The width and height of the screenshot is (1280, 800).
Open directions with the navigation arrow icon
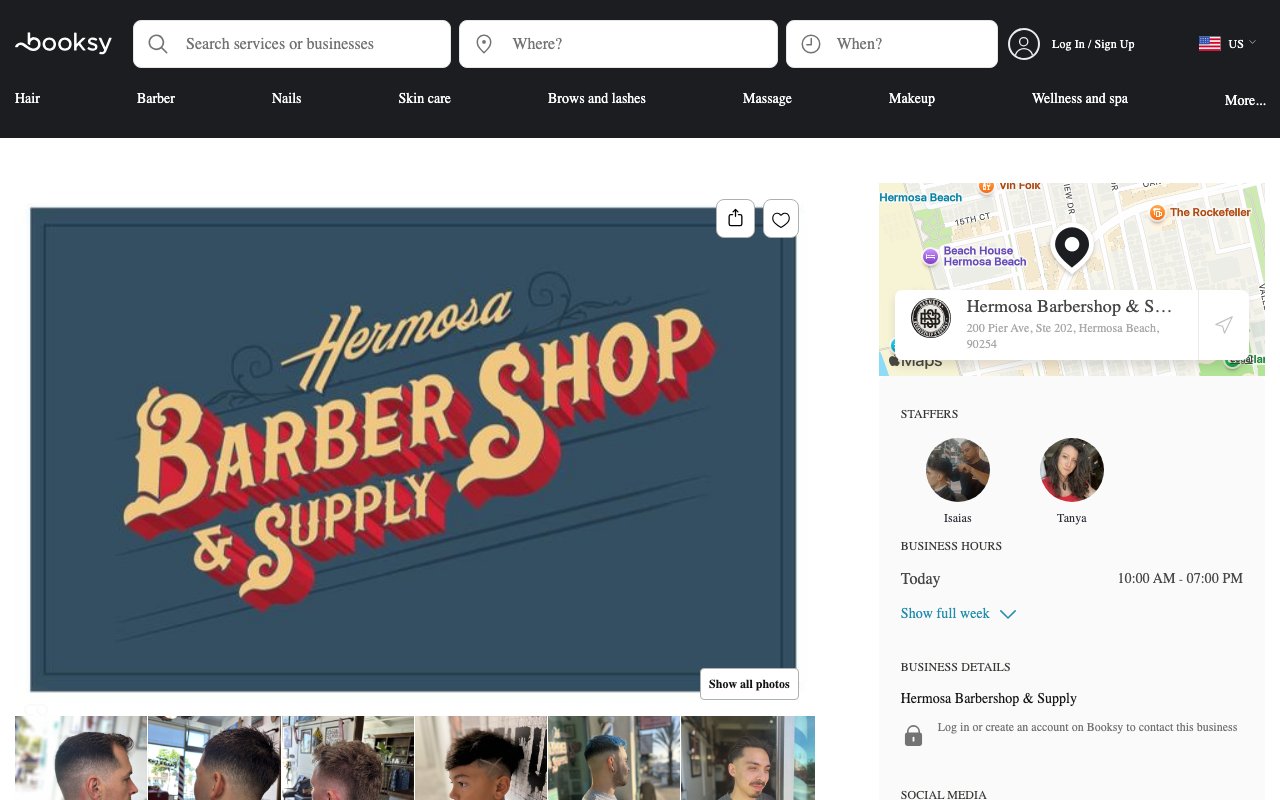point(1224,325)
